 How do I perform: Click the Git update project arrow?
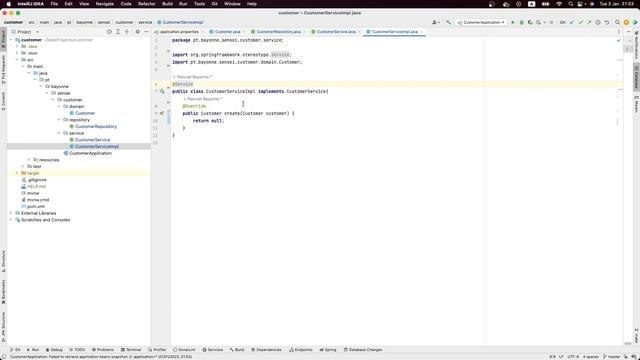coord(572,22)
